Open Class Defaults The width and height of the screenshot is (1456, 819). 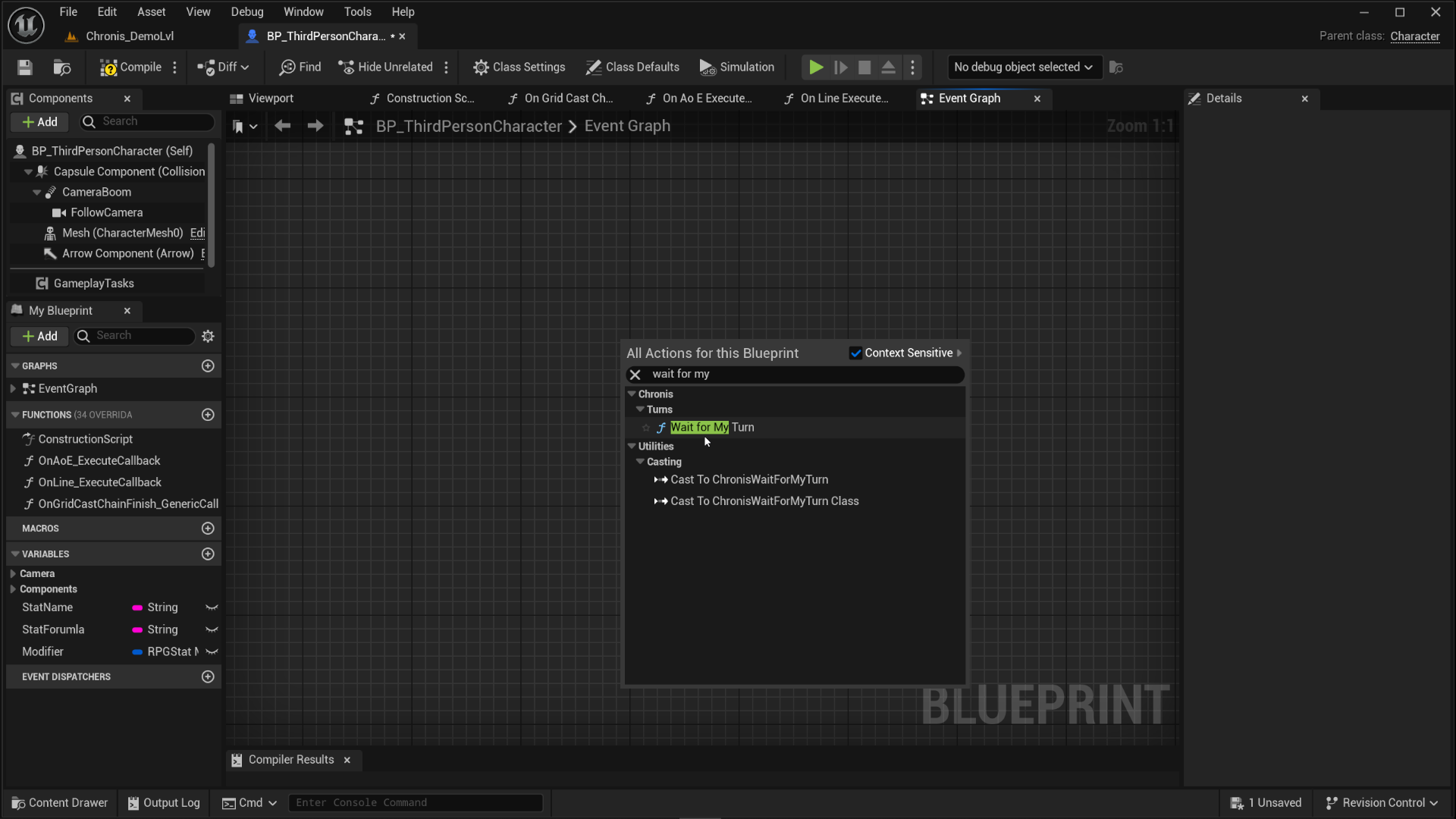pyautogui.click(x=632, y=67)
